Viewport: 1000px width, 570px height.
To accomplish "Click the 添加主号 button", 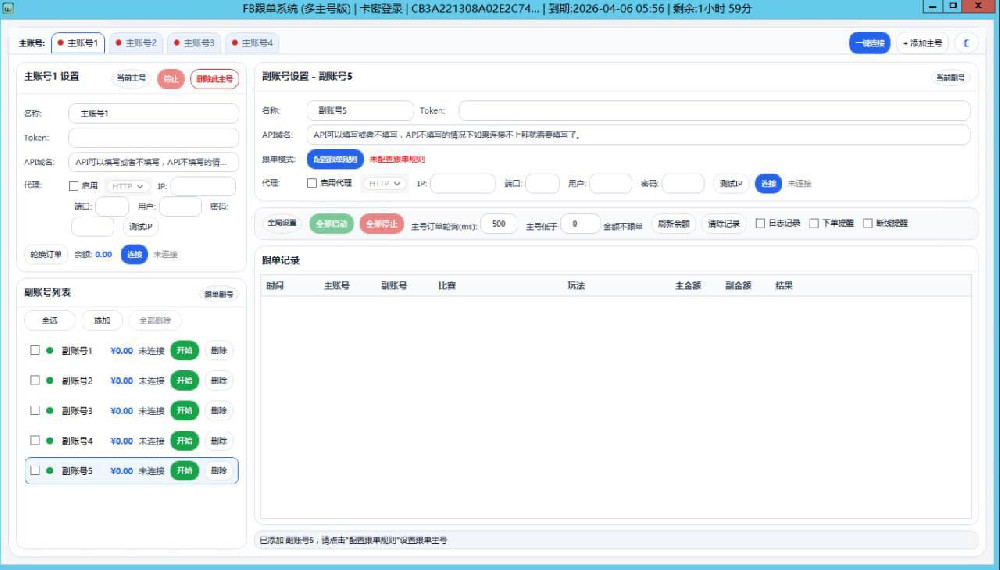I will [x=922, y=43].
